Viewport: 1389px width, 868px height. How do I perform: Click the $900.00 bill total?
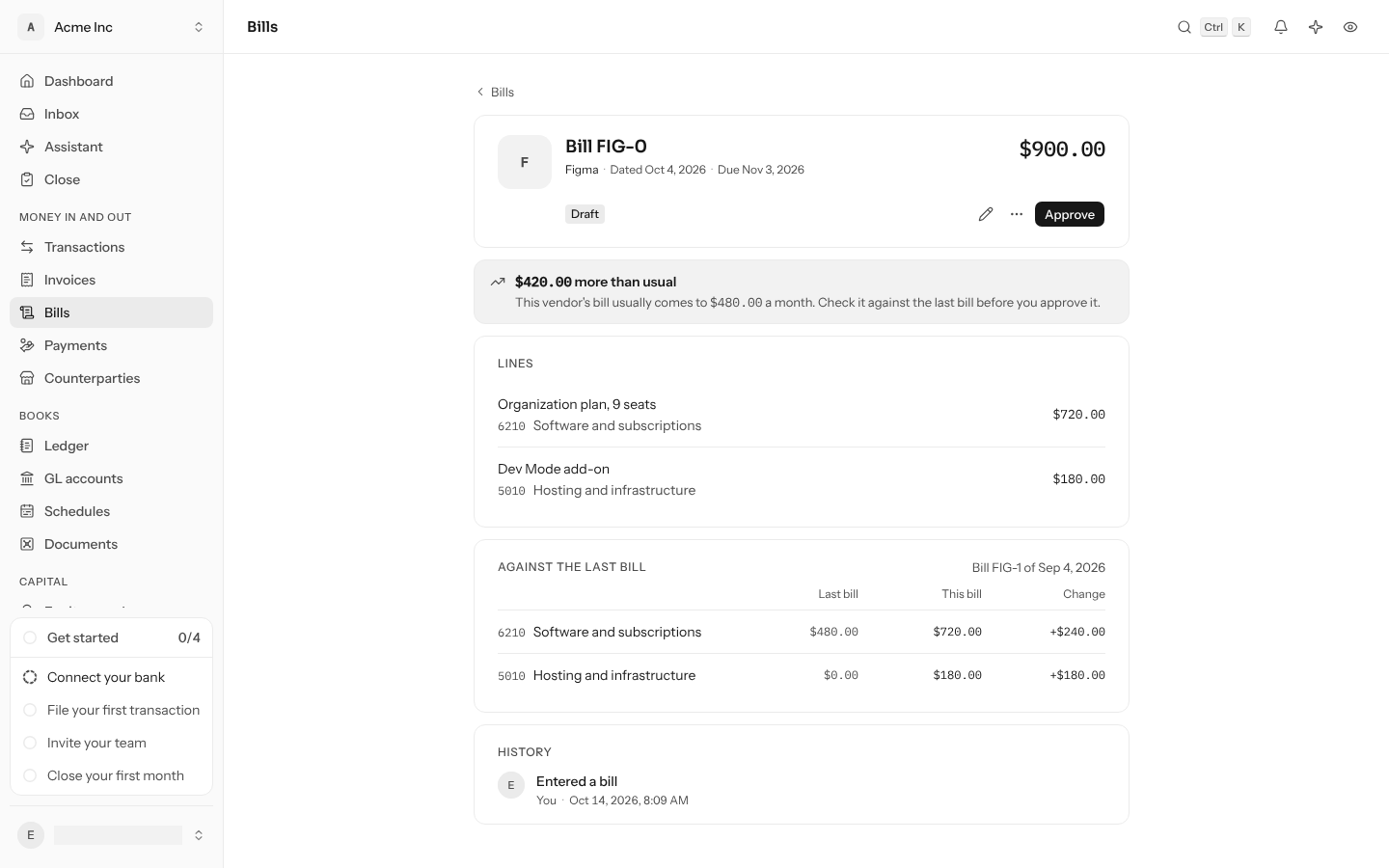pos(1062,149)
